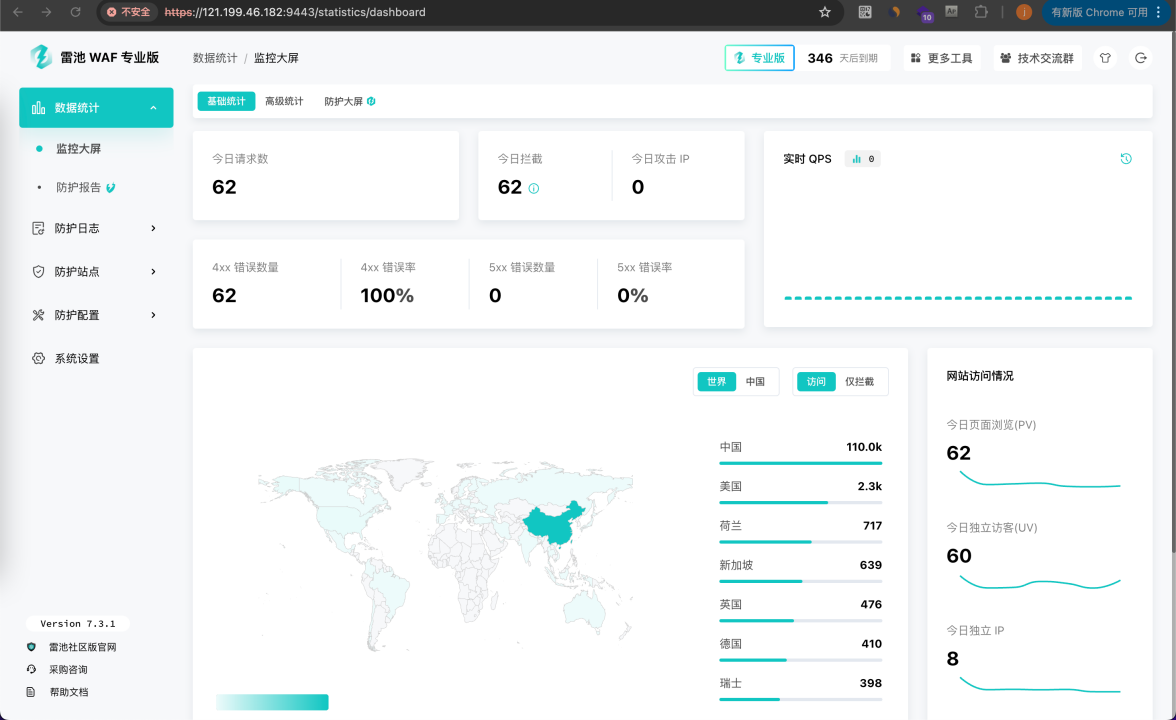Click the 今日页面浏览(PV) sparkline chart
This screenshot has height=720, width=1176.
click(1040, 479)
